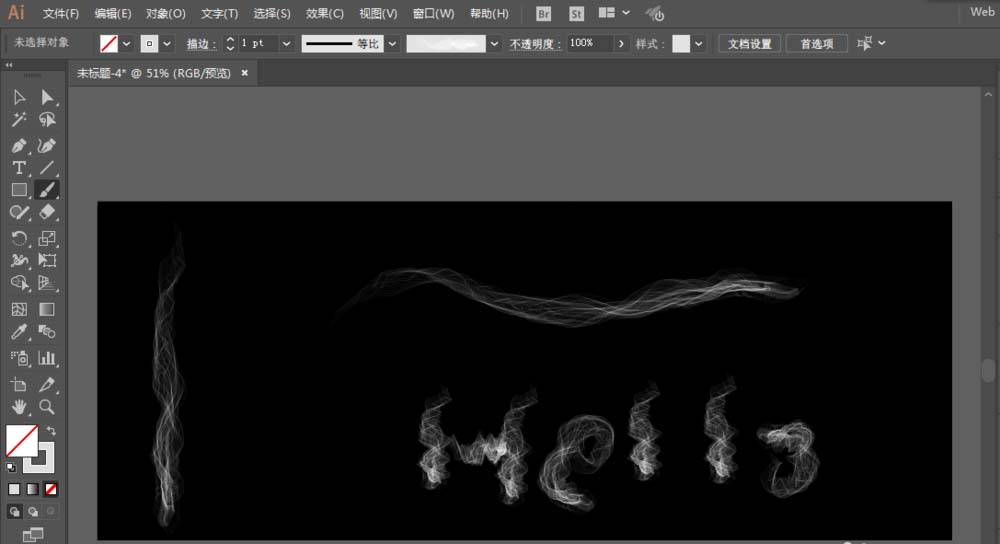Select the Symbol Sprayer tool
This screenshot has width=1000, height=544.
pos(19,358)
